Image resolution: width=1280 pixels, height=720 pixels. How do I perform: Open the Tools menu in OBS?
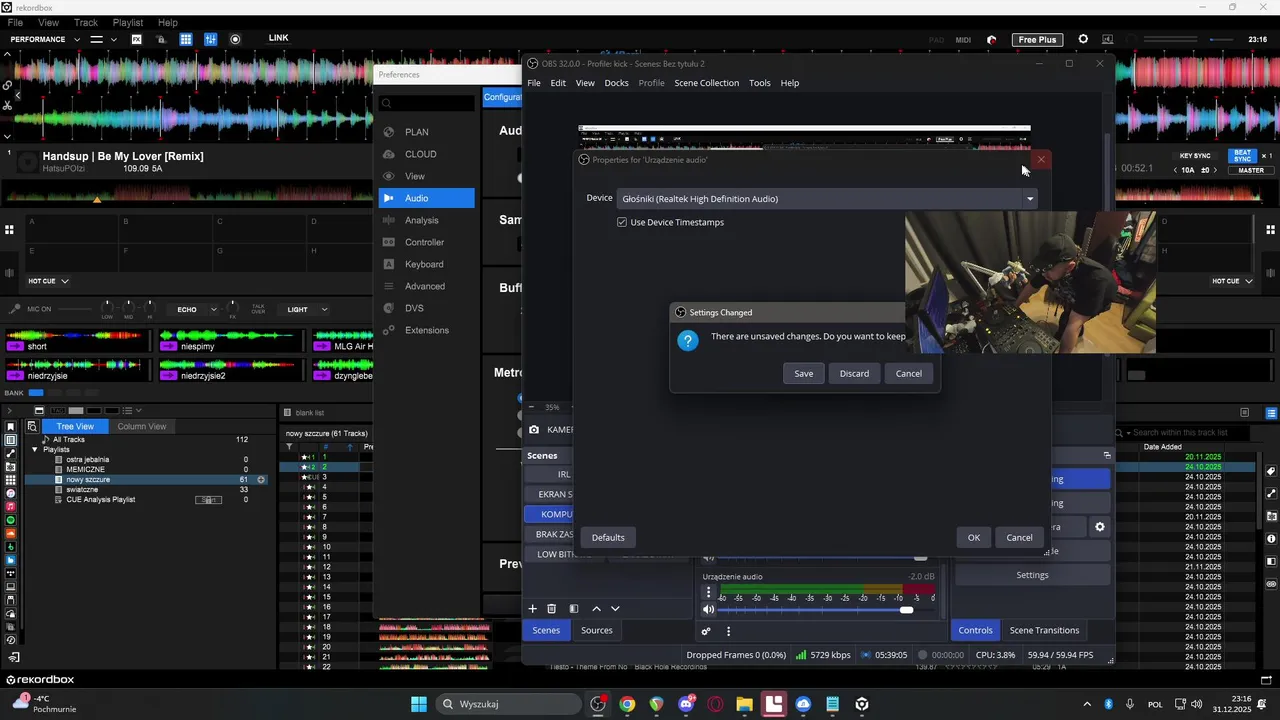coord(760,83)
